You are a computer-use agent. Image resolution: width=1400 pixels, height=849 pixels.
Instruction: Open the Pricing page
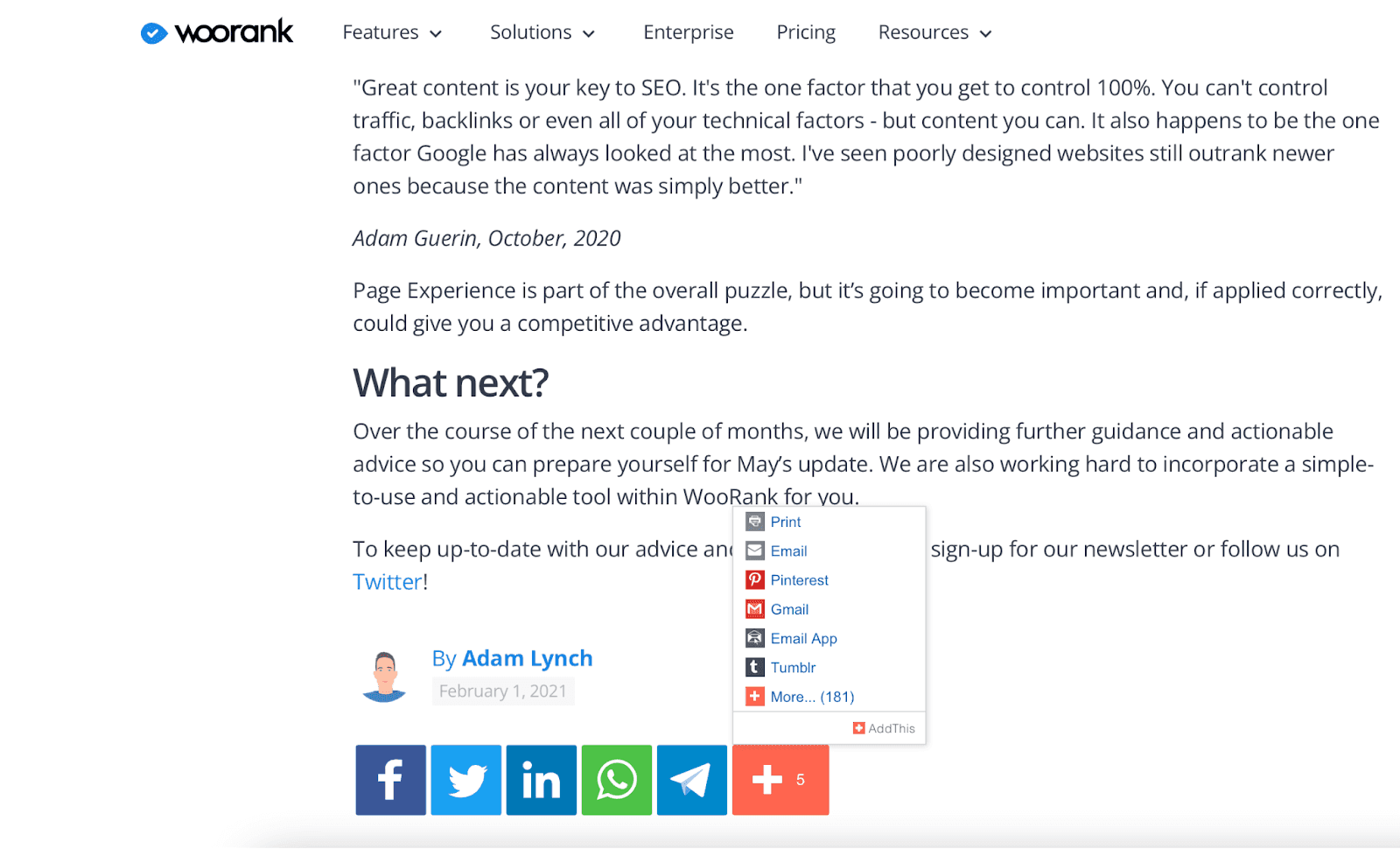tap(806, 32)
